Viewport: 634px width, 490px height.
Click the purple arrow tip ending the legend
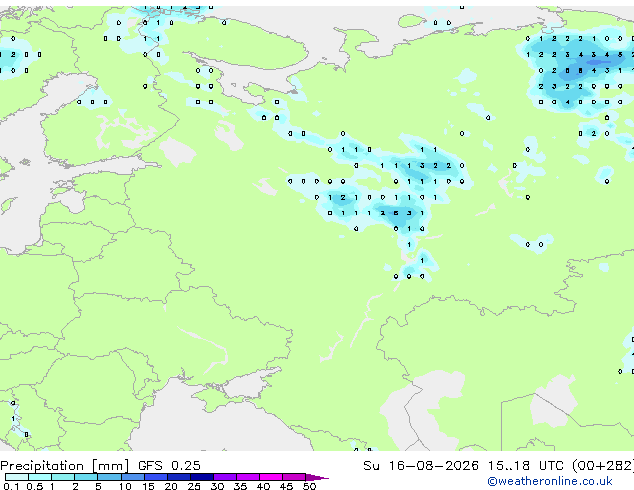coord(317,477)
